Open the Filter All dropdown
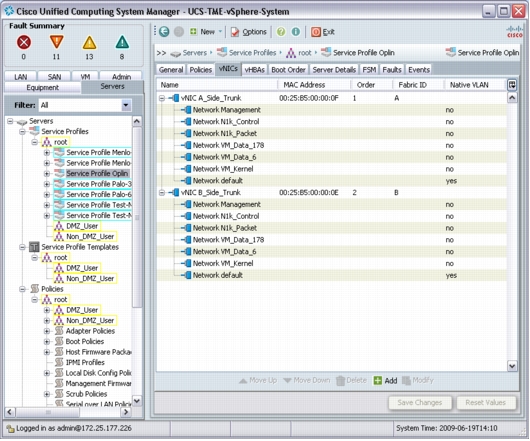 (126, 105)
